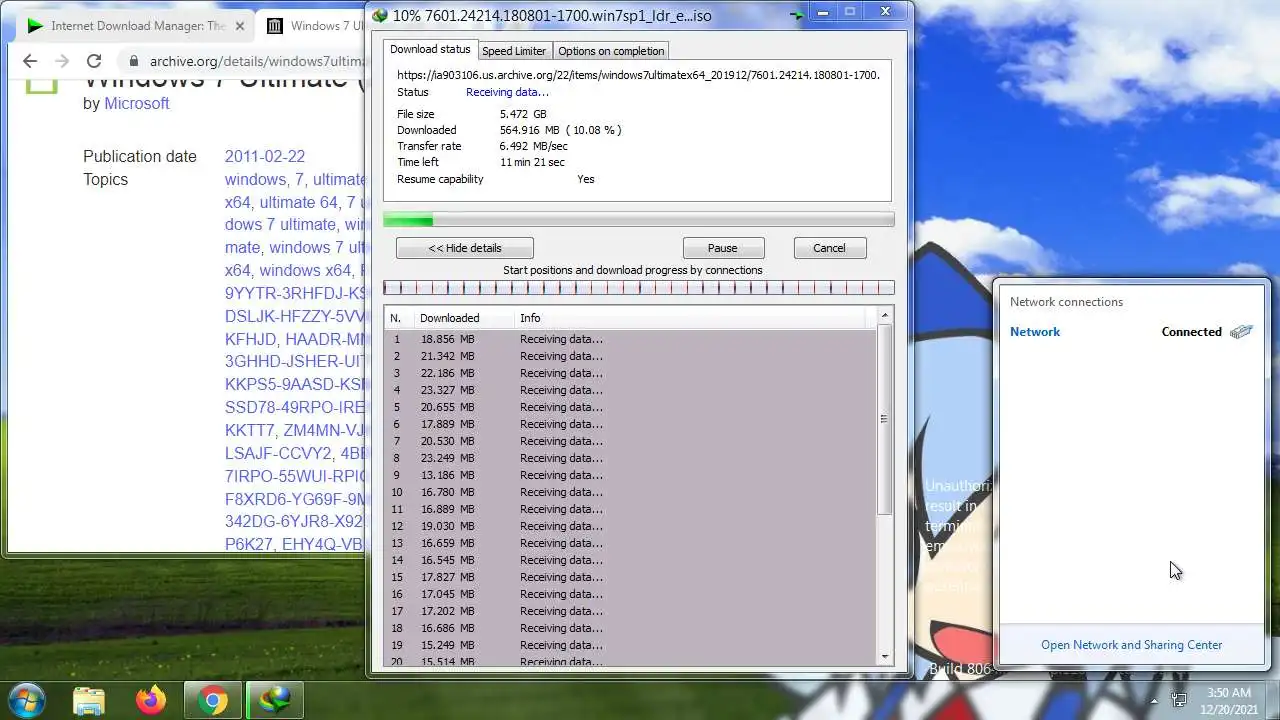
Task: Reload the archive.org page
Action: coord(94,61)
